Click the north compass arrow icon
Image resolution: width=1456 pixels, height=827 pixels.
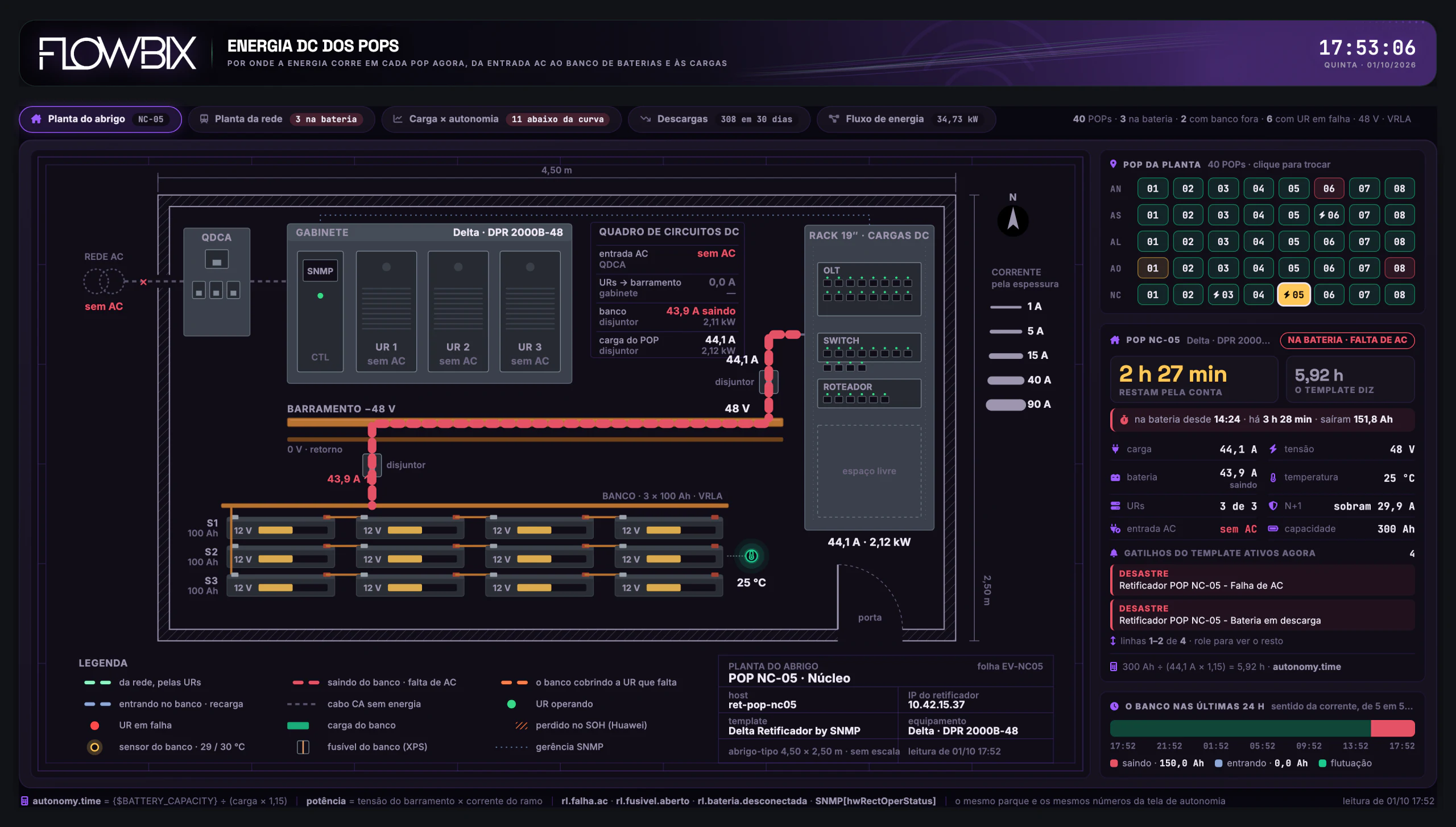[x=1013, y=220]
